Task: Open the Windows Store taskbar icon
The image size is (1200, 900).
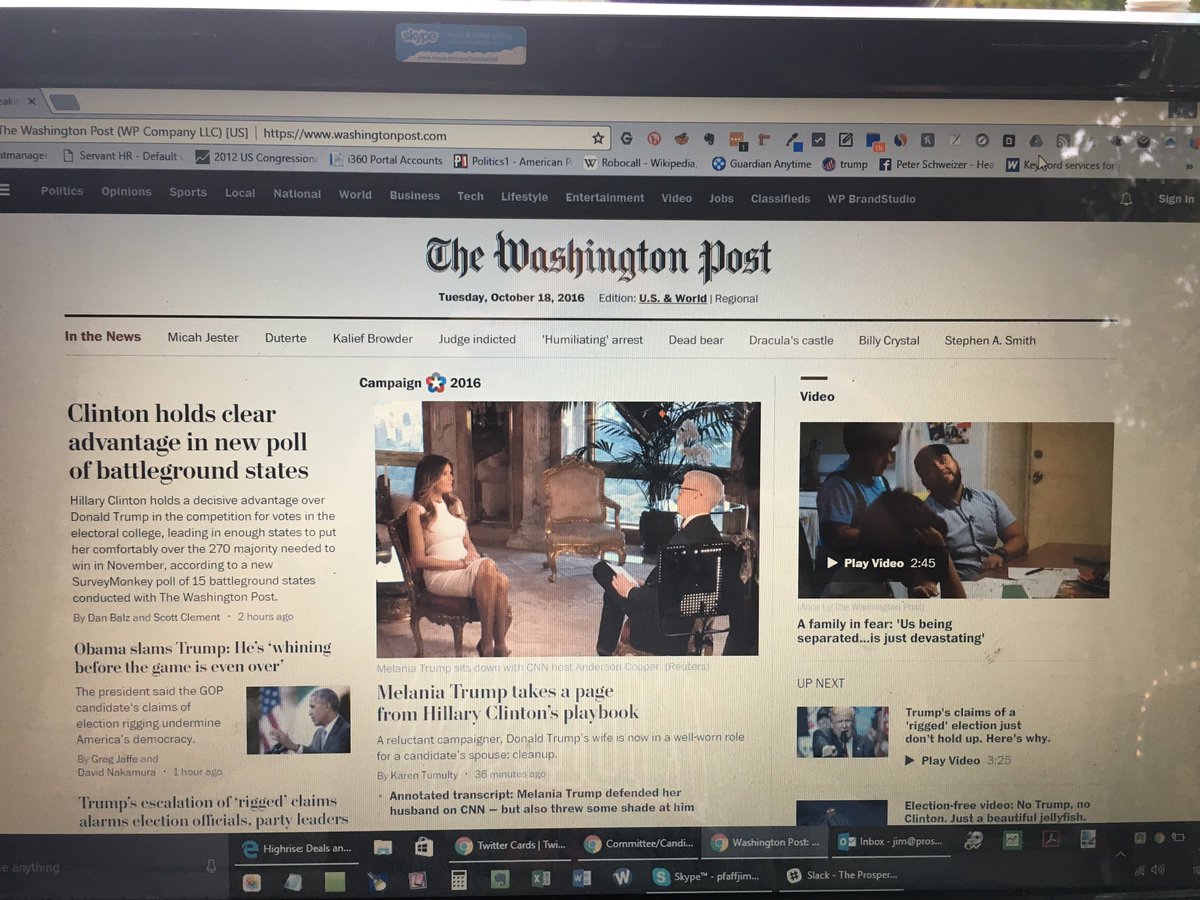Action: point(423,846)
